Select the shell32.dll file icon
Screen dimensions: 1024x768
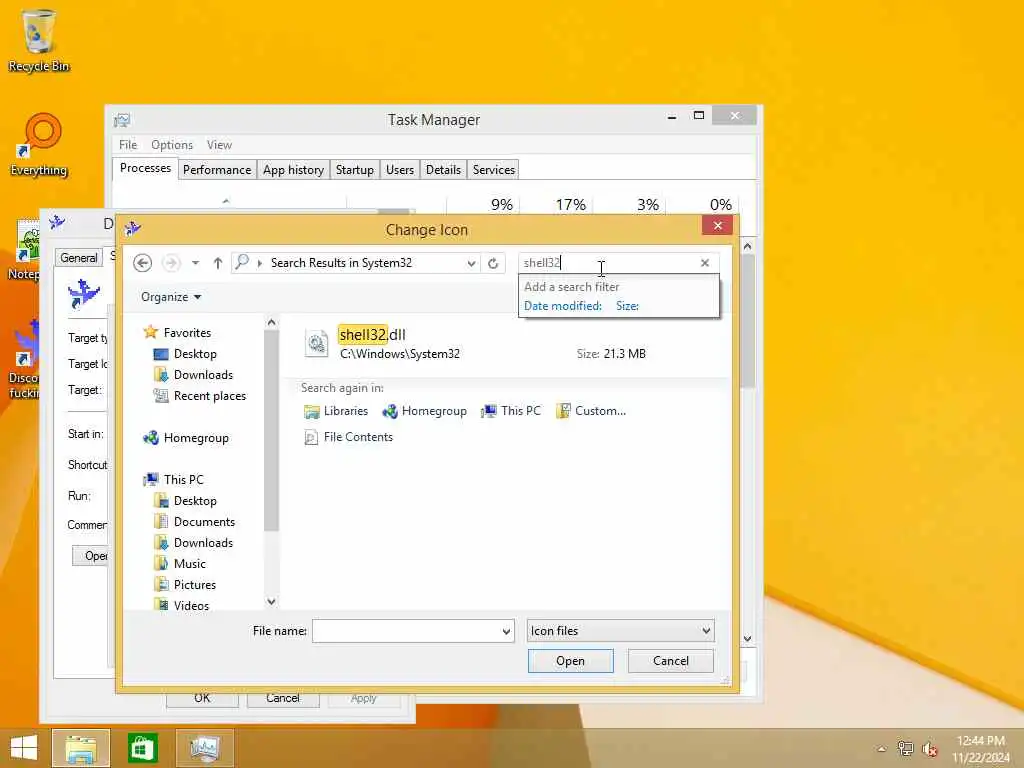pos(317,343)
